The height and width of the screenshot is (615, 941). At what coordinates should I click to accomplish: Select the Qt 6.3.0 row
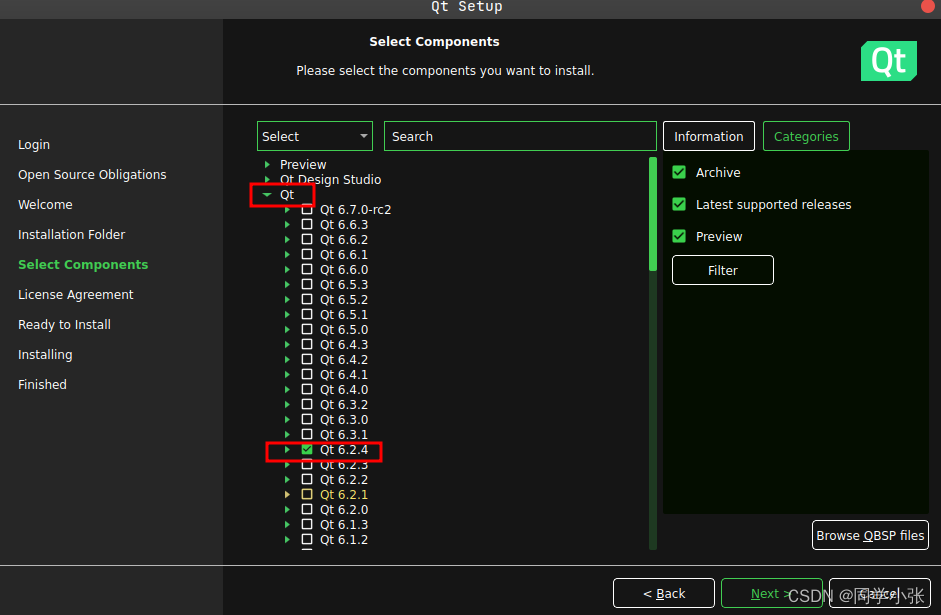pyautogui.click(x=344, y=419)
